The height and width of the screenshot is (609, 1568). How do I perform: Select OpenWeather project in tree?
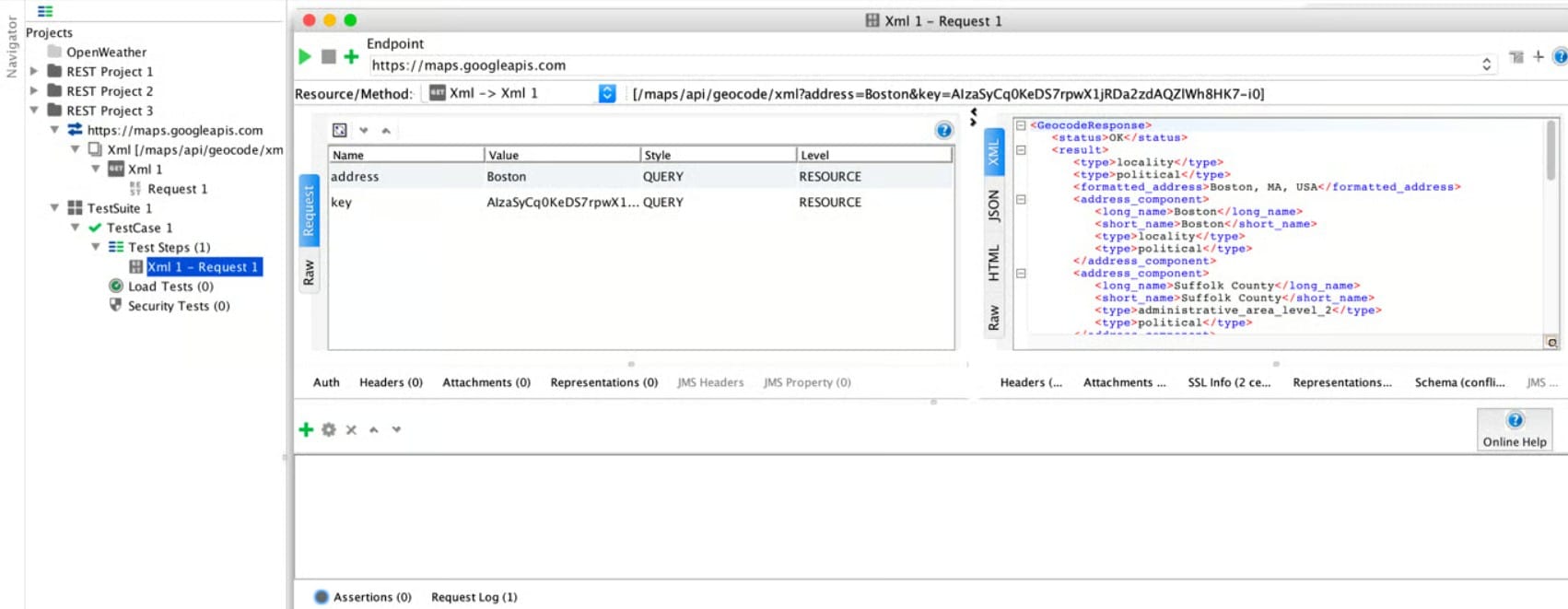click(x=106, y=53)
